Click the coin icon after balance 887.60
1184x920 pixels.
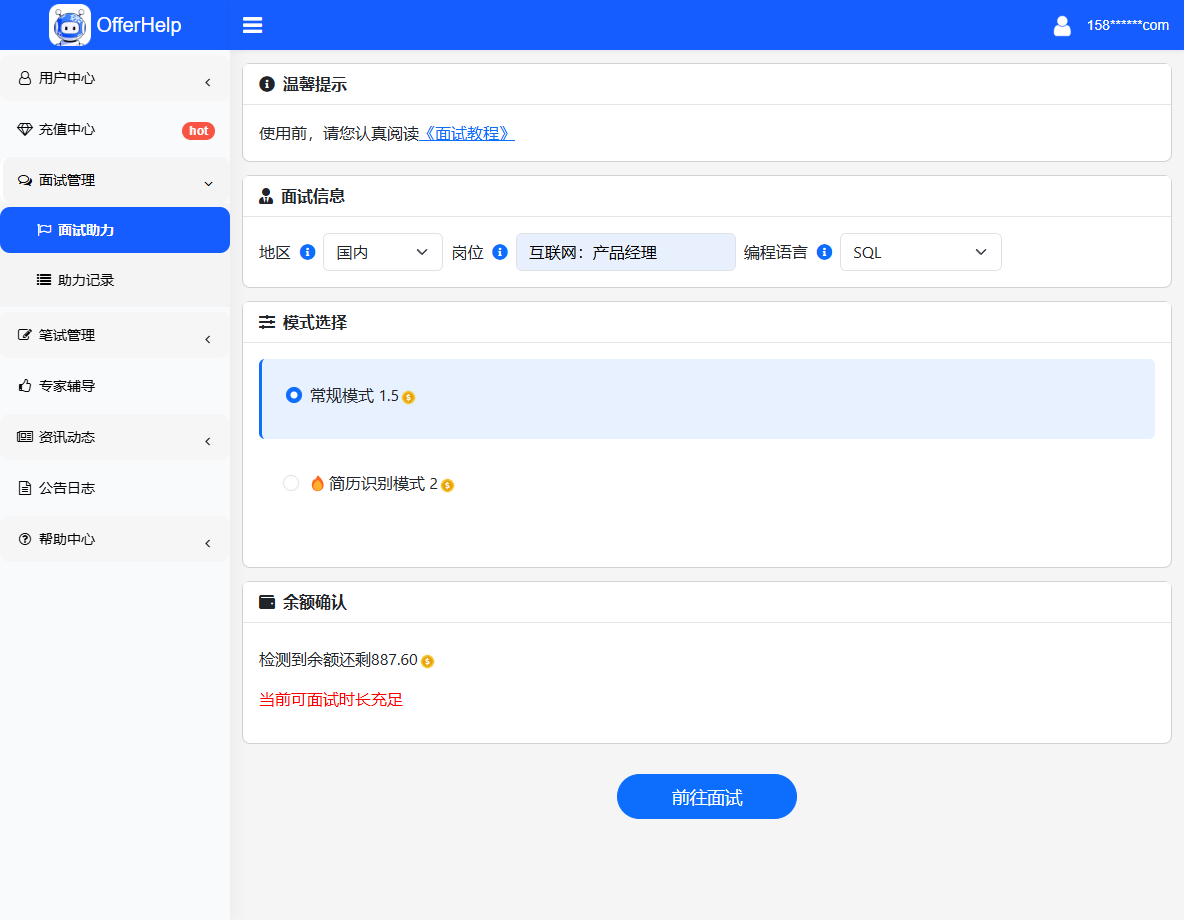427,661
